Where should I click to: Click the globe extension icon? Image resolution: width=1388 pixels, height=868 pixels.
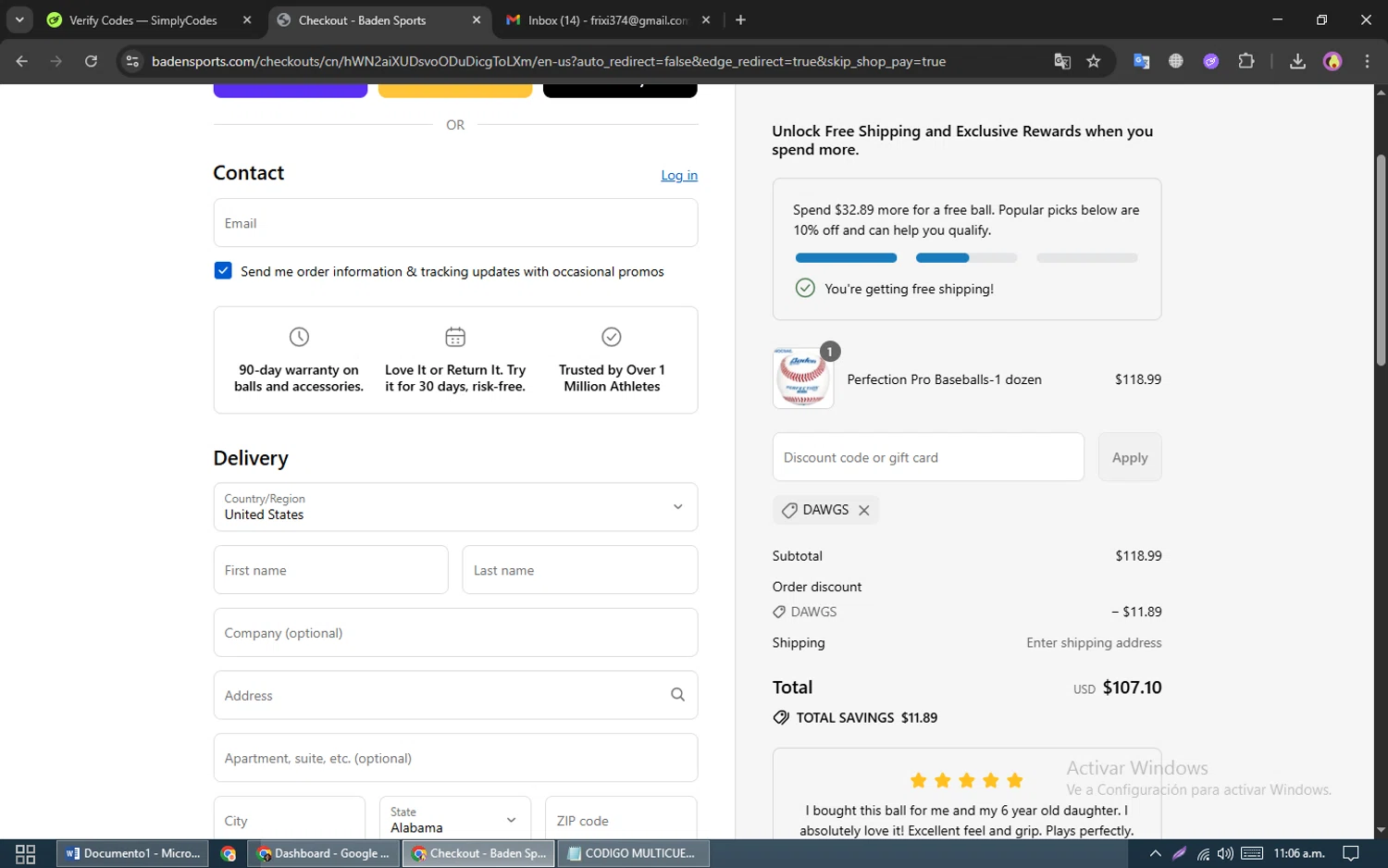tap(1176, 61)
